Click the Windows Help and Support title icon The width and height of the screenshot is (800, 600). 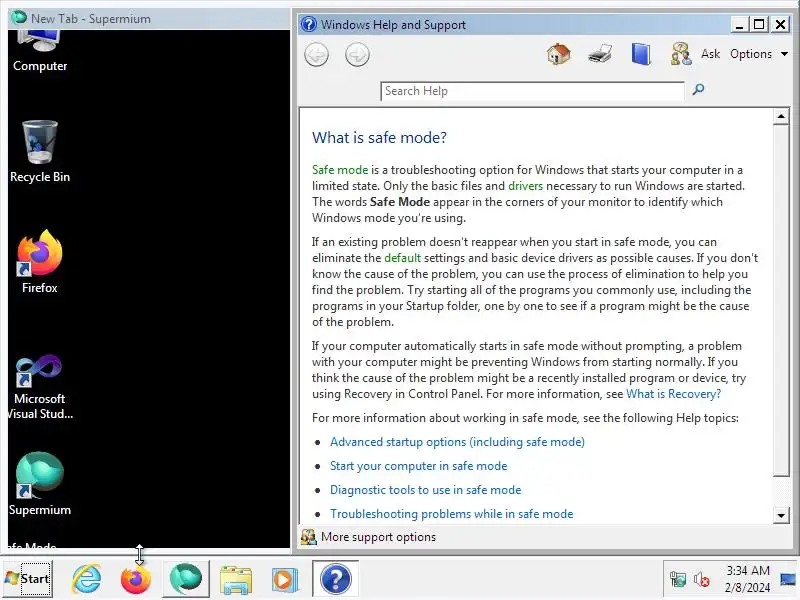coord(309,24)
